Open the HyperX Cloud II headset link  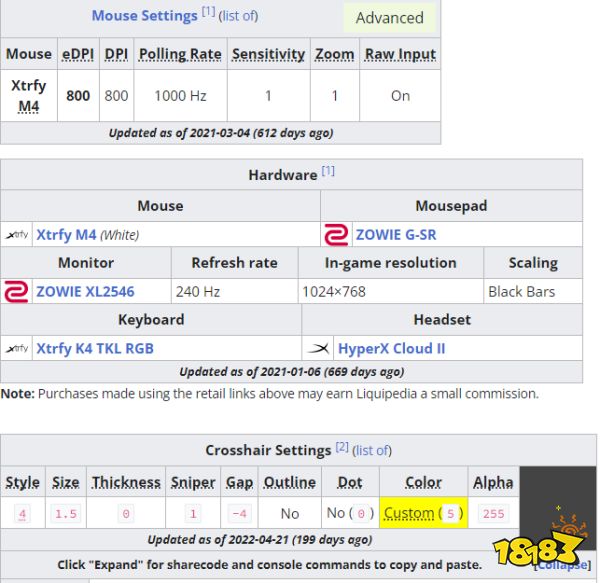(x=391, y=348)
